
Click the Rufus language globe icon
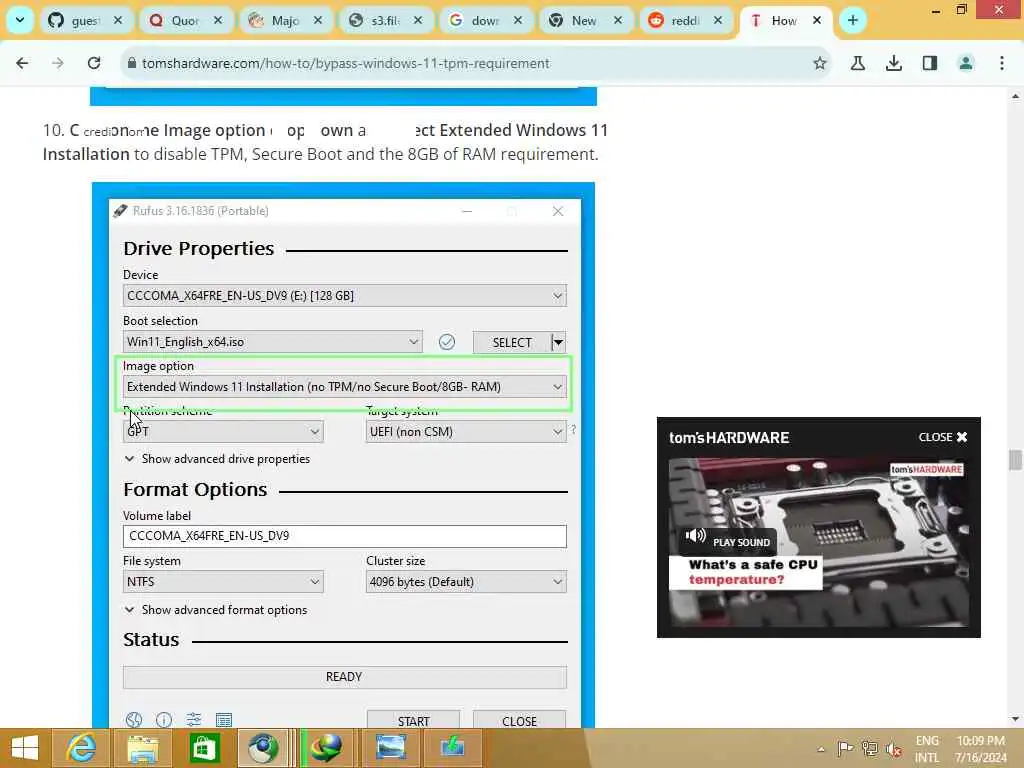[134, 720]
